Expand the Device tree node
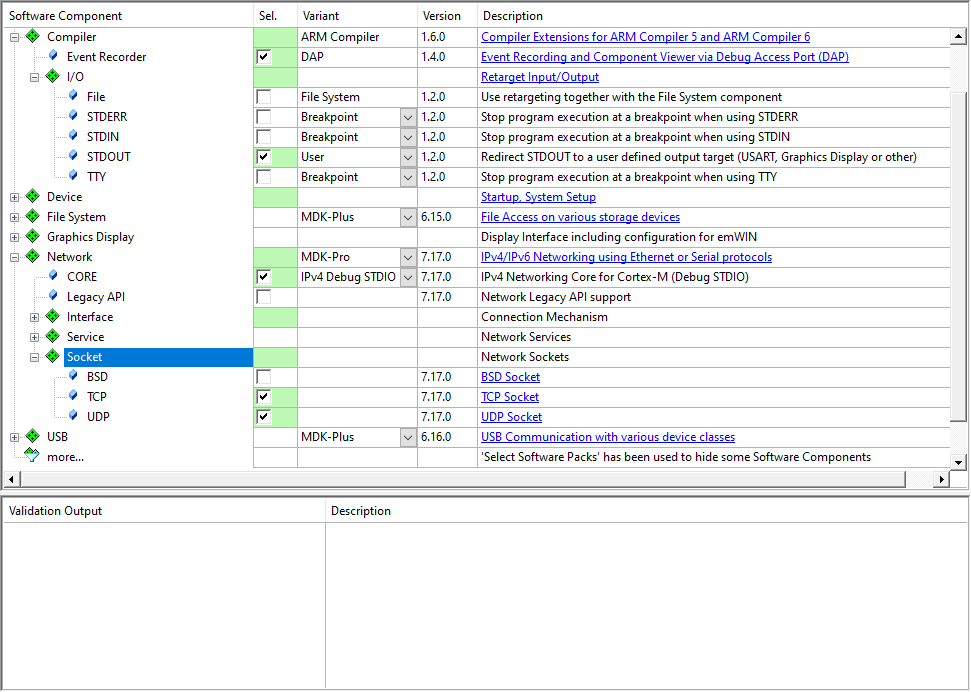The height and width of the screenshot is (692, 971). (x=14, y=197)
